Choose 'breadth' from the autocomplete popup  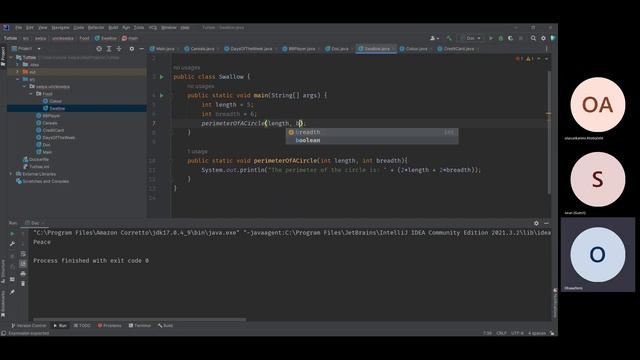(371, 132)
